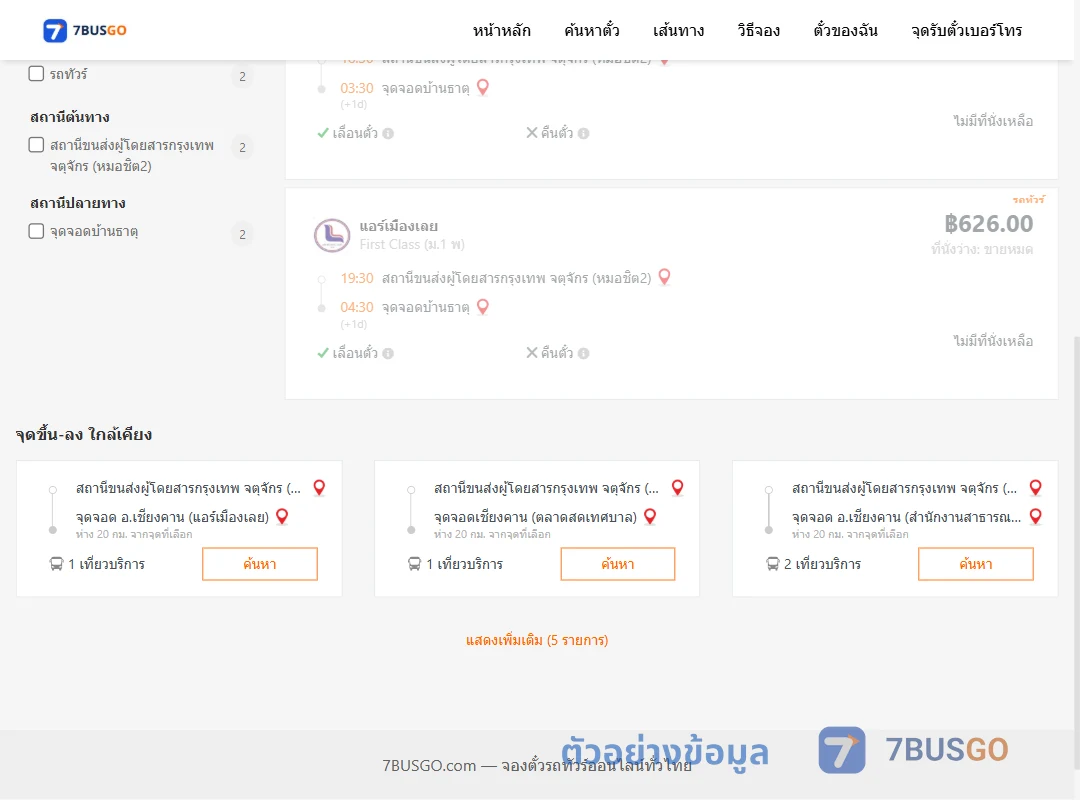This screenshot has width=1080, height=800.
Task: Click info icon next to เลื่อนตั๋ว in 04:30 trip
Action: (x=388, y=353)
